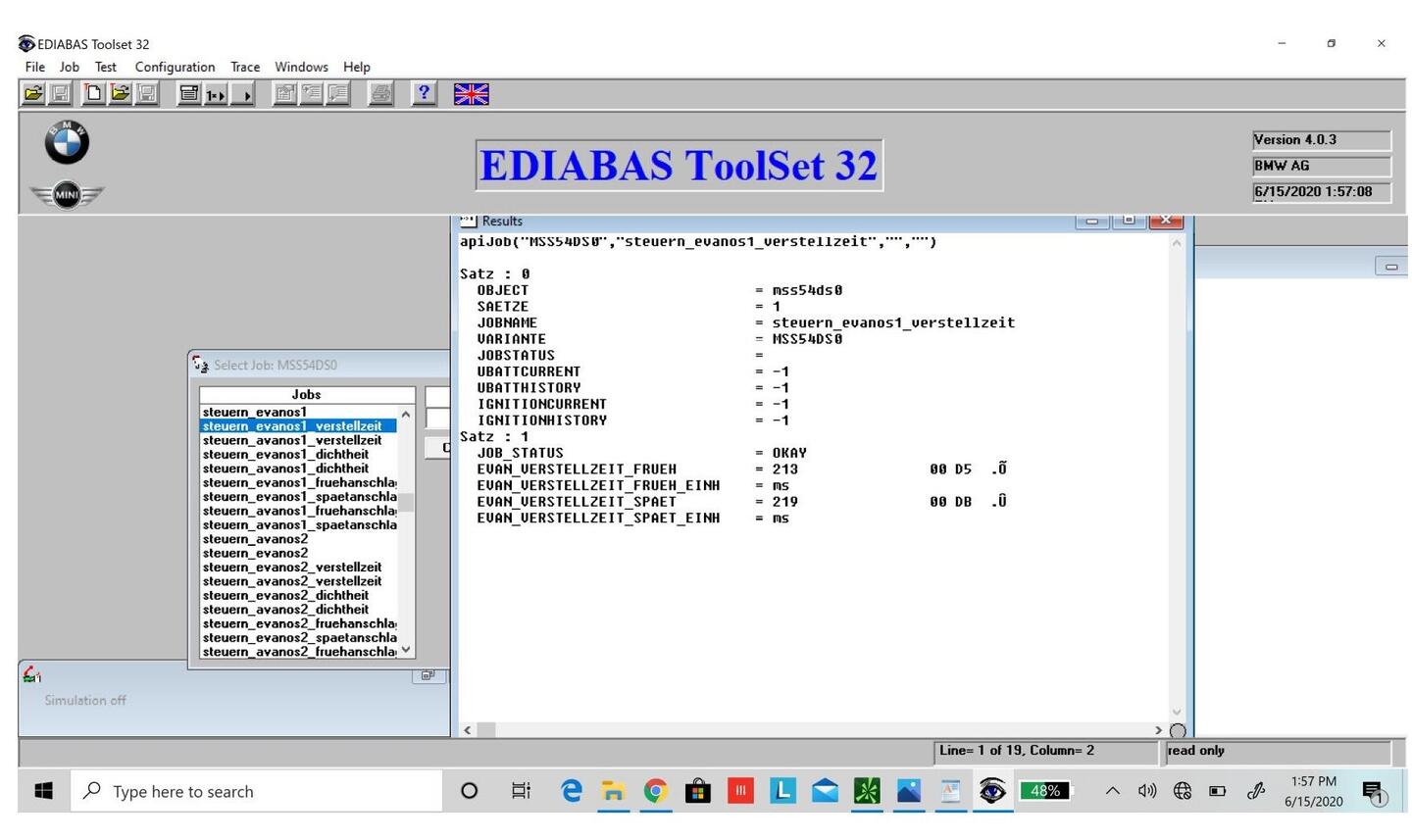The width and height of the screenshot is (1412, 840).
Task: Select steuern_avanos1_verstellzeit job entry
Action: click(292, 441)
